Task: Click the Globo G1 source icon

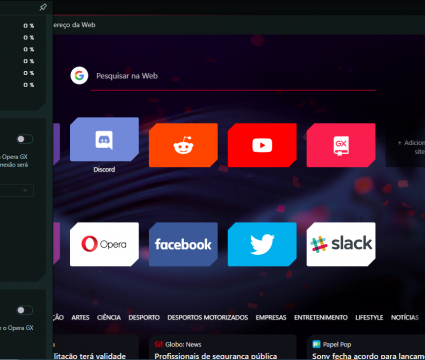Action: tap(159, 344)
